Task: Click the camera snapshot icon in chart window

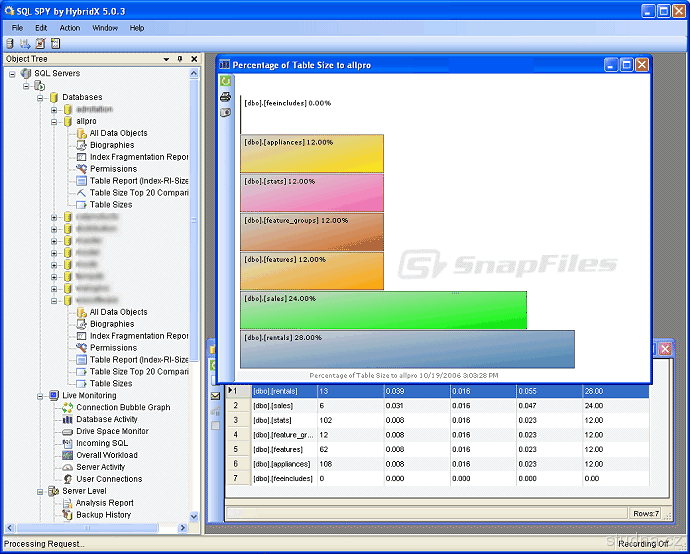Action: click(x=226, y=112)
